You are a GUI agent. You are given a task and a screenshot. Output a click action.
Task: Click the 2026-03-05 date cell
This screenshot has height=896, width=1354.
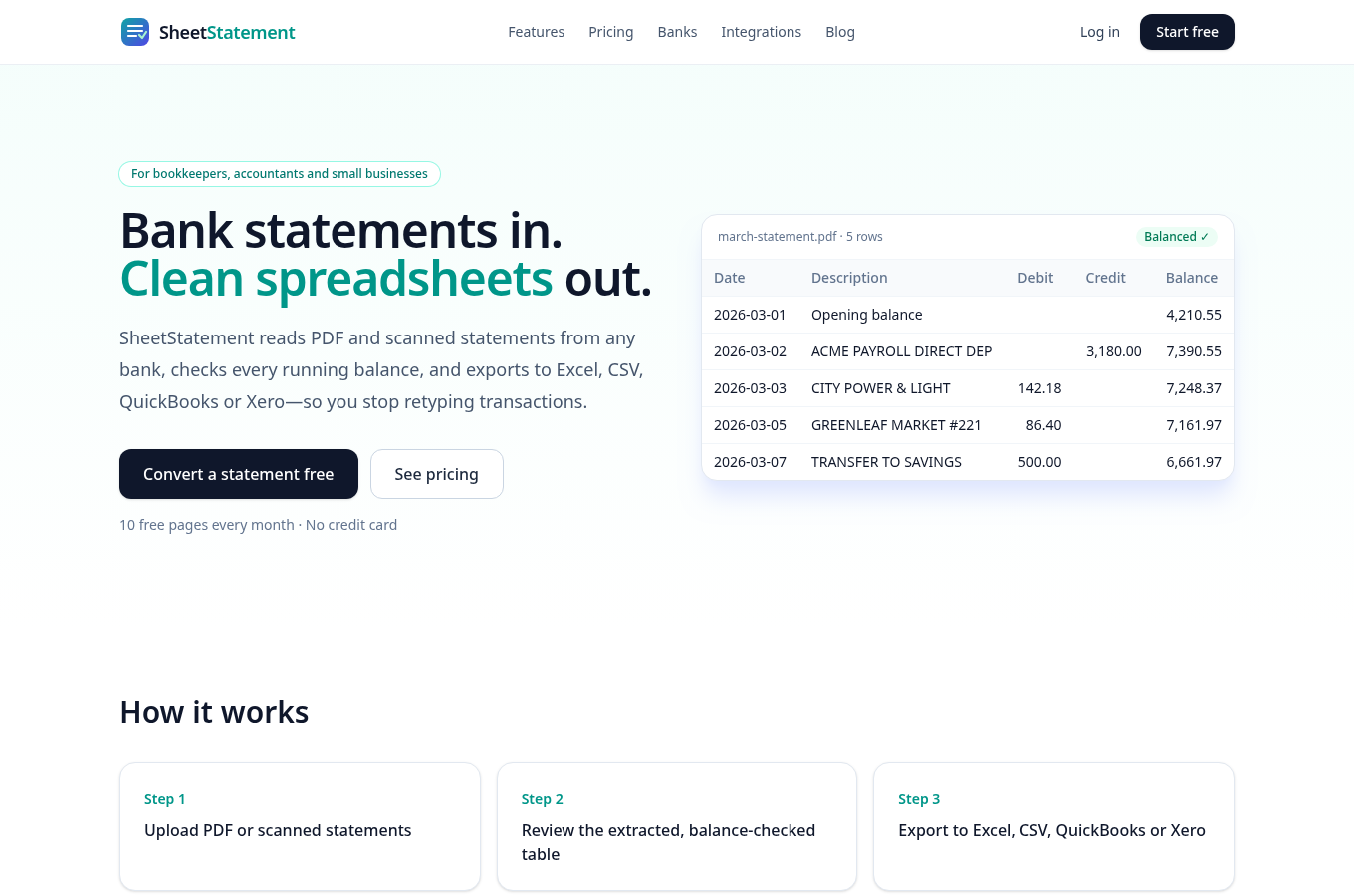(x=750, y=425)
